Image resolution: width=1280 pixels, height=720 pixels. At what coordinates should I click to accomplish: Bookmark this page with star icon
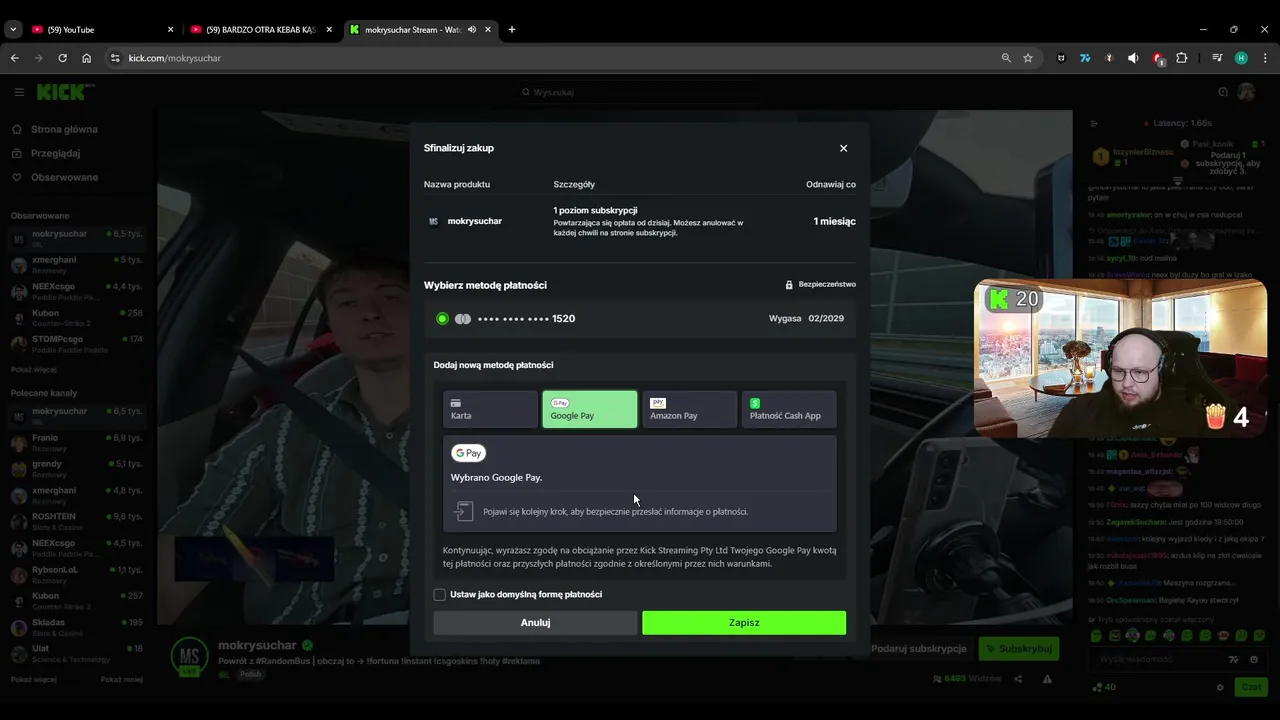click(1028, 58)
